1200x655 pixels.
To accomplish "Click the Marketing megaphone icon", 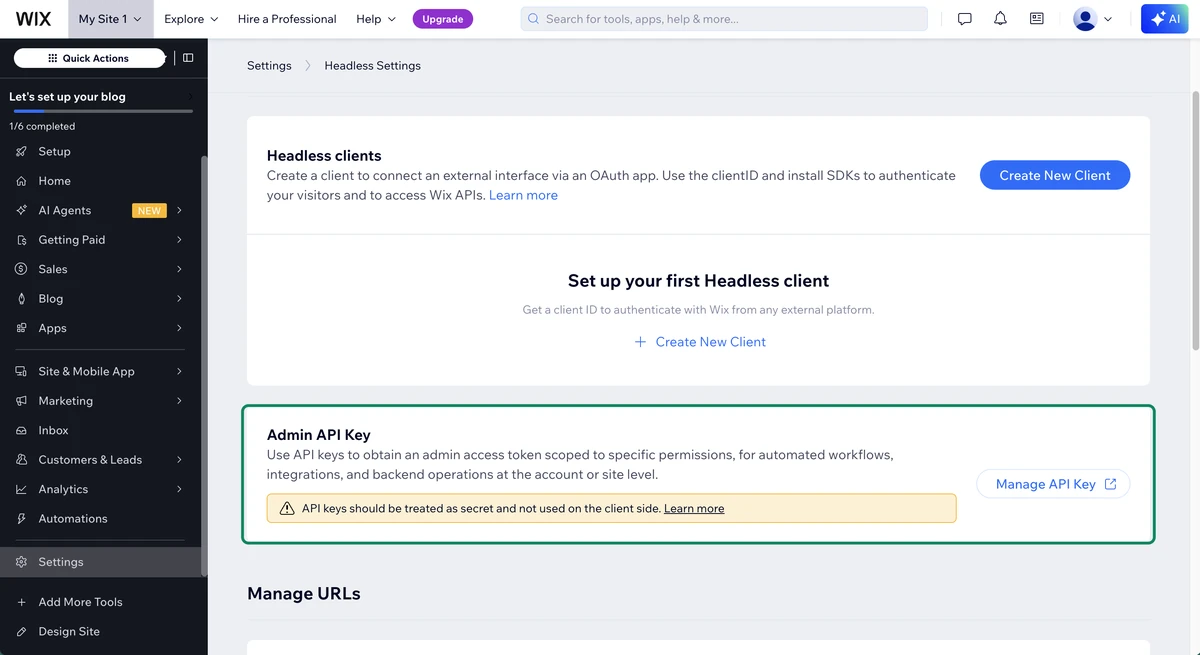I will (x=21, y=401).
